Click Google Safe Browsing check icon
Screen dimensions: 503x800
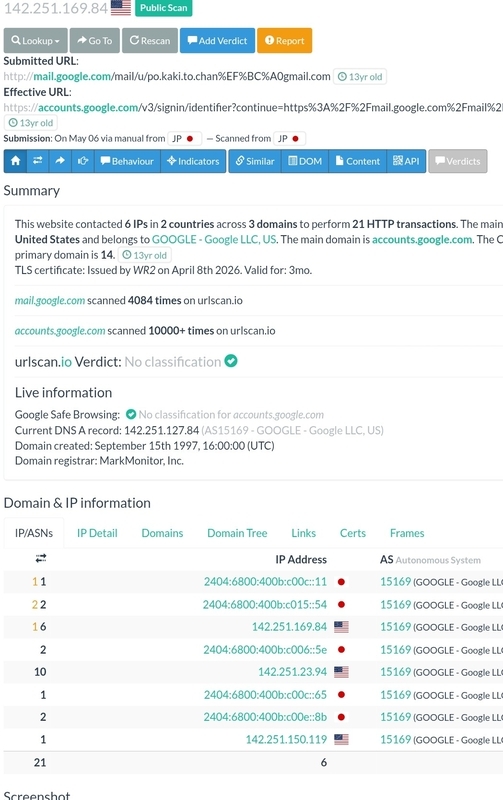pyautogui.click(x=131, y=414)
